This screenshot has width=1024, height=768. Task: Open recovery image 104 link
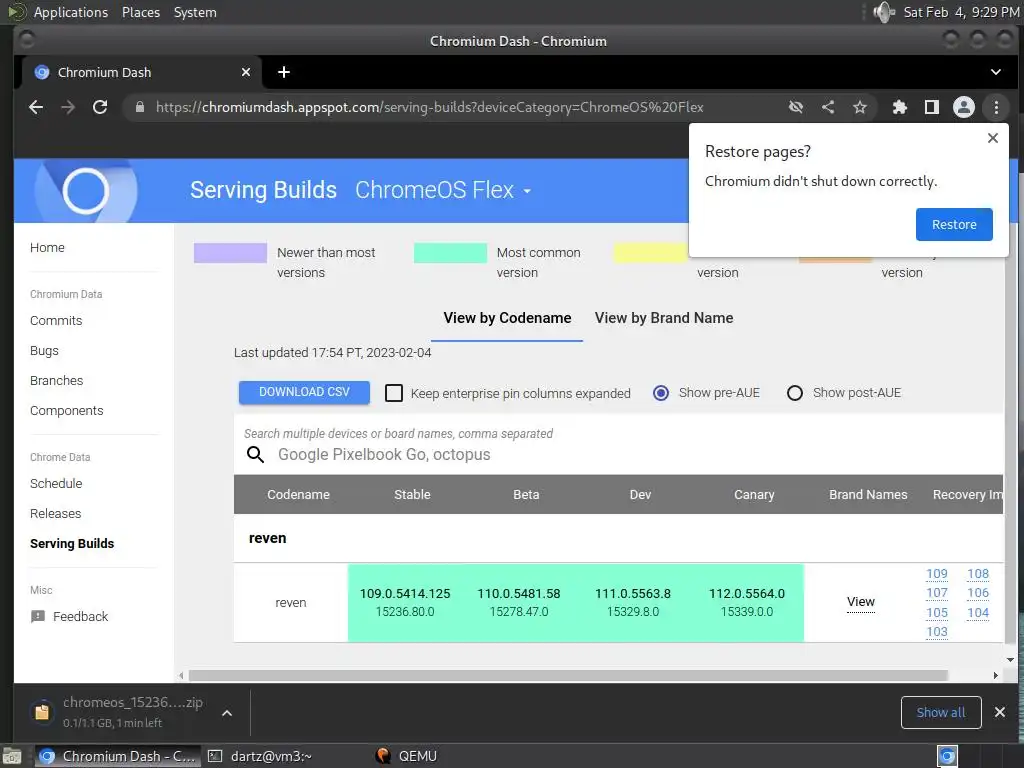pos(978,613)
